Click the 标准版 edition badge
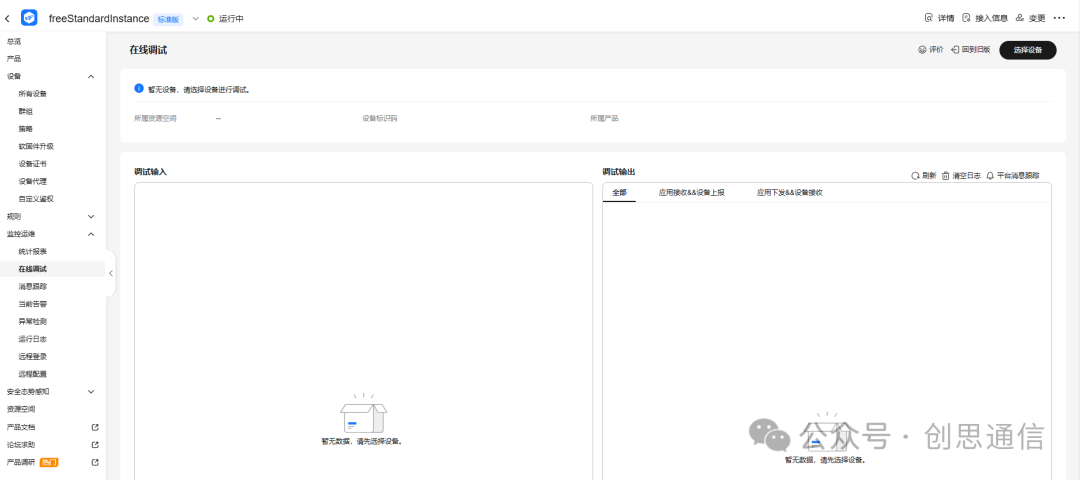The height and width of the screenshot is (480, 1080). pyautogui.click(x=168, y=19)
